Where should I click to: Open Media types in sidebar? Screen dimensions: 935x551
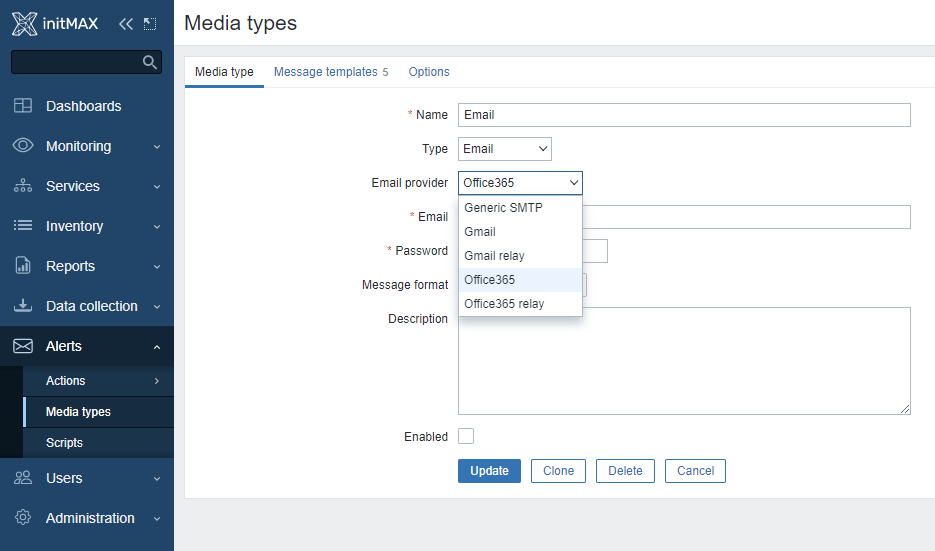click(98, 411)
